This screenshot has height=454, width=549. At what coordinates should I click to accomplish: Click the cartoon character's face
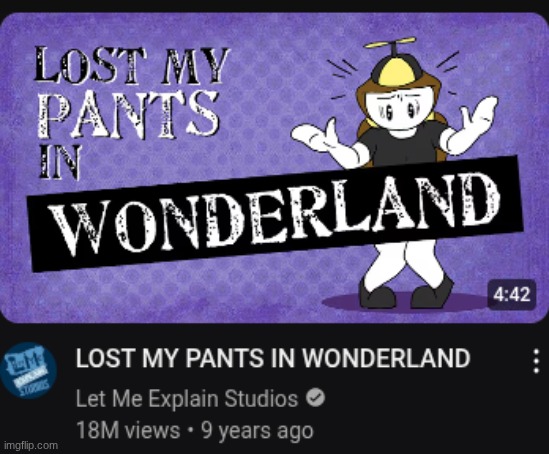[x=398, y=108]
